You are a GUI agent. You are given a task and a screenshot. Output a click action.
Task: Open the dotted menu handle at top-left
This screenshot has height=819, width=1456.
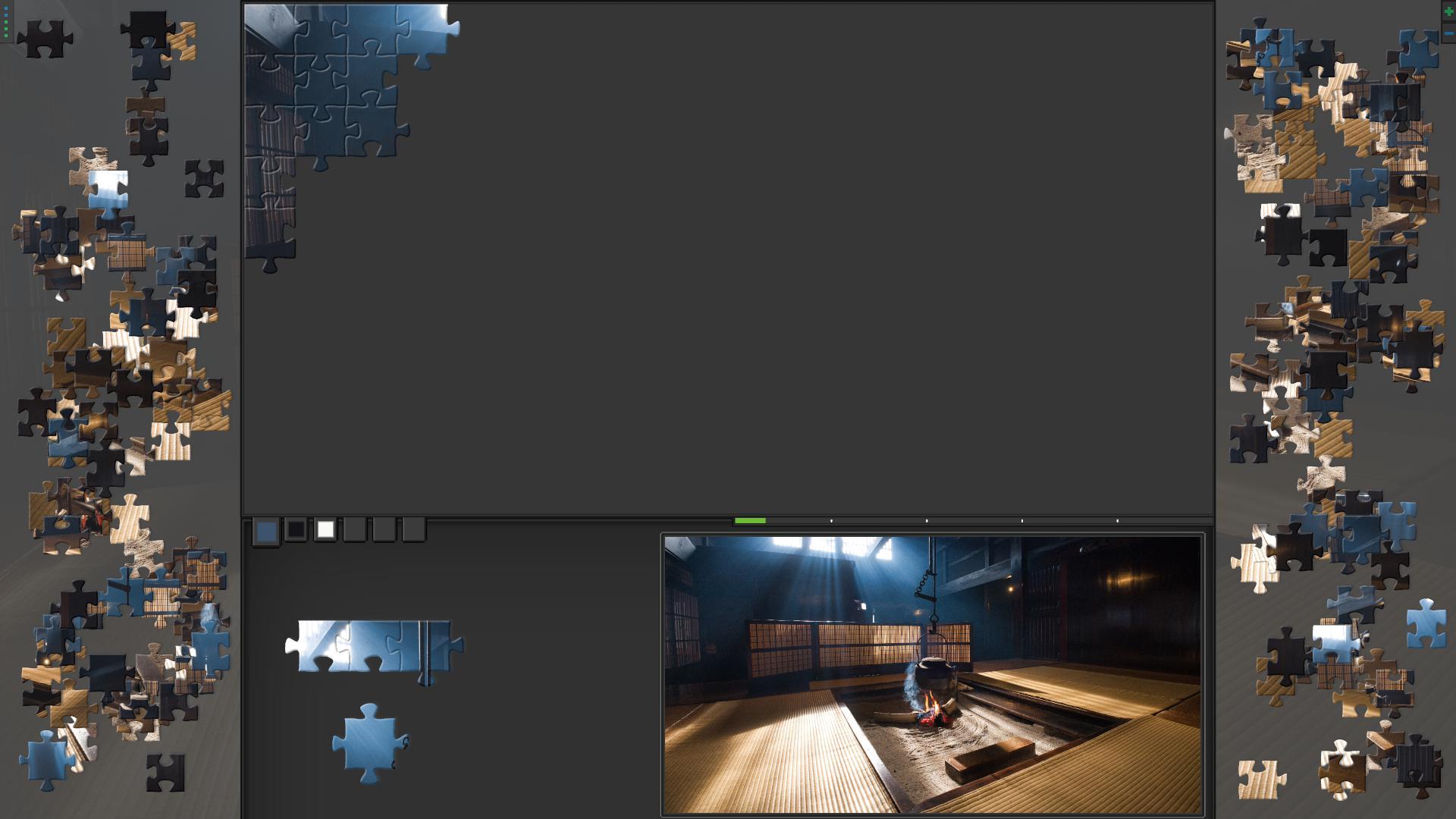pyautogui.click(x=5, y=23)
